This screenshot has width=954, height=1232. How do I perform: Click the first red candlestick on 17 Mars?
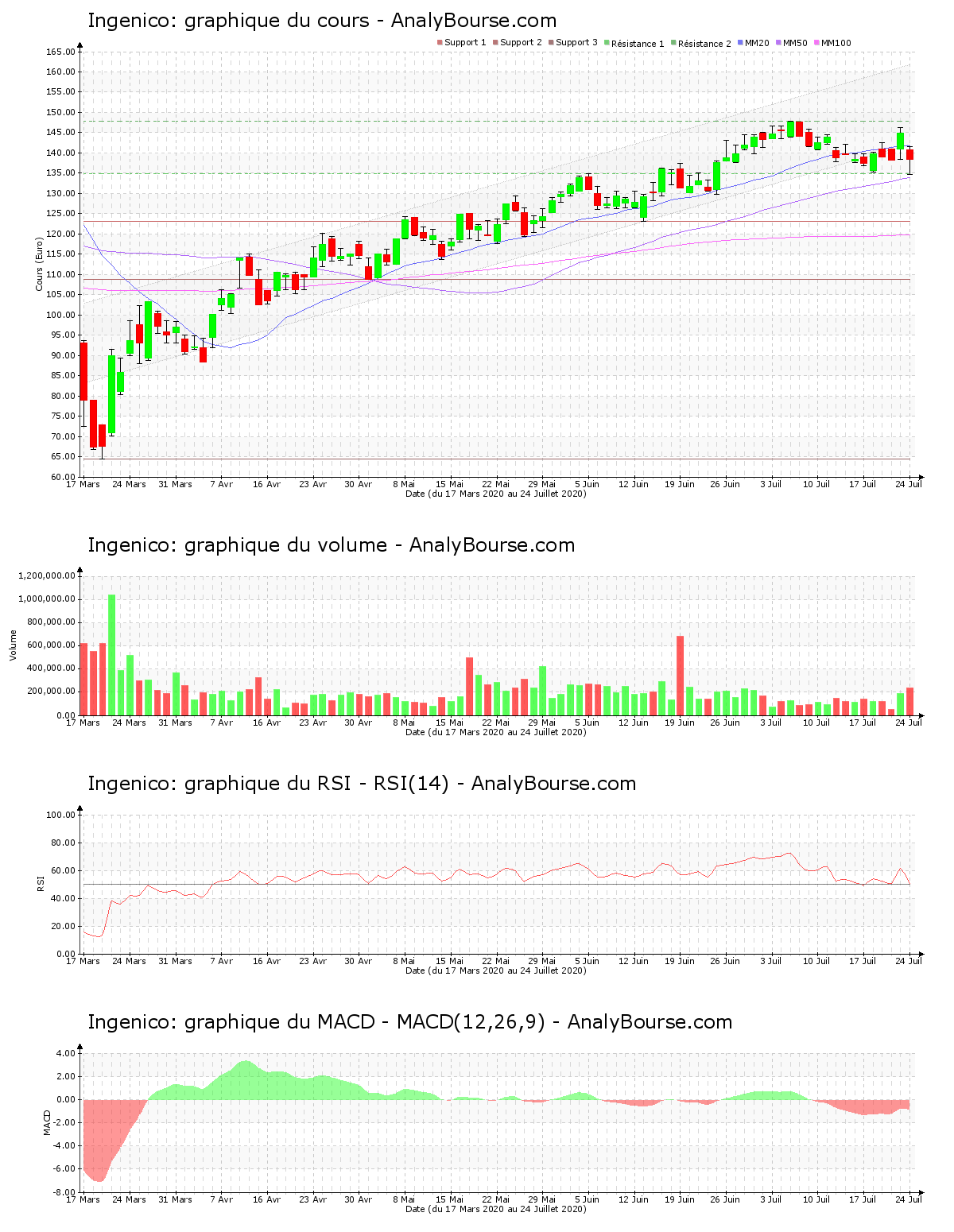click(x=83, y=371)
